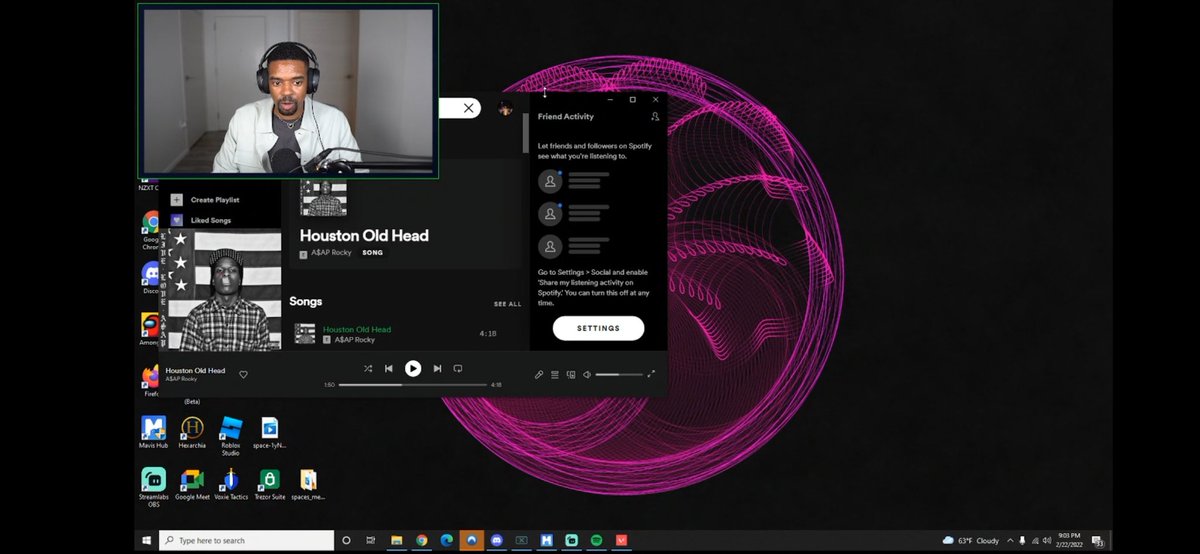
Task: Switch to Streamlabs on the taskbar
Action: tap(571, 540)
